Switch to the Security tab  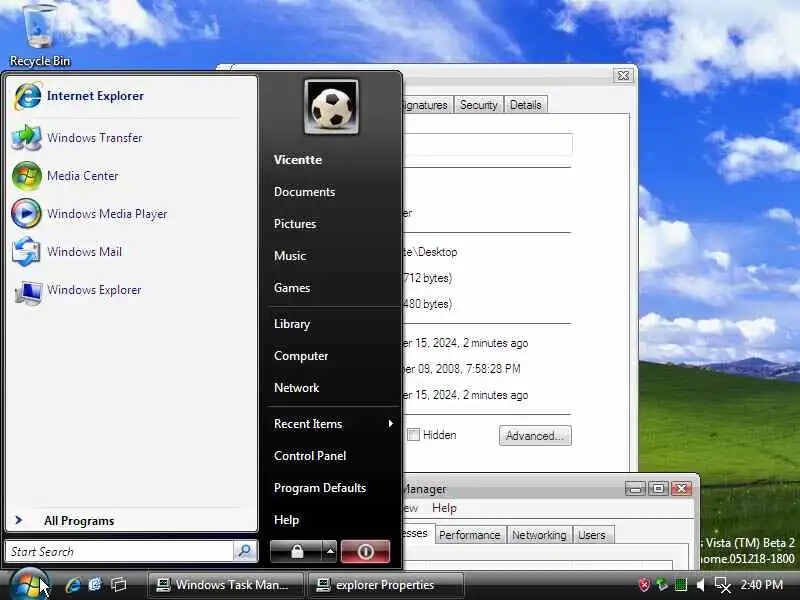tap(479, 105)
